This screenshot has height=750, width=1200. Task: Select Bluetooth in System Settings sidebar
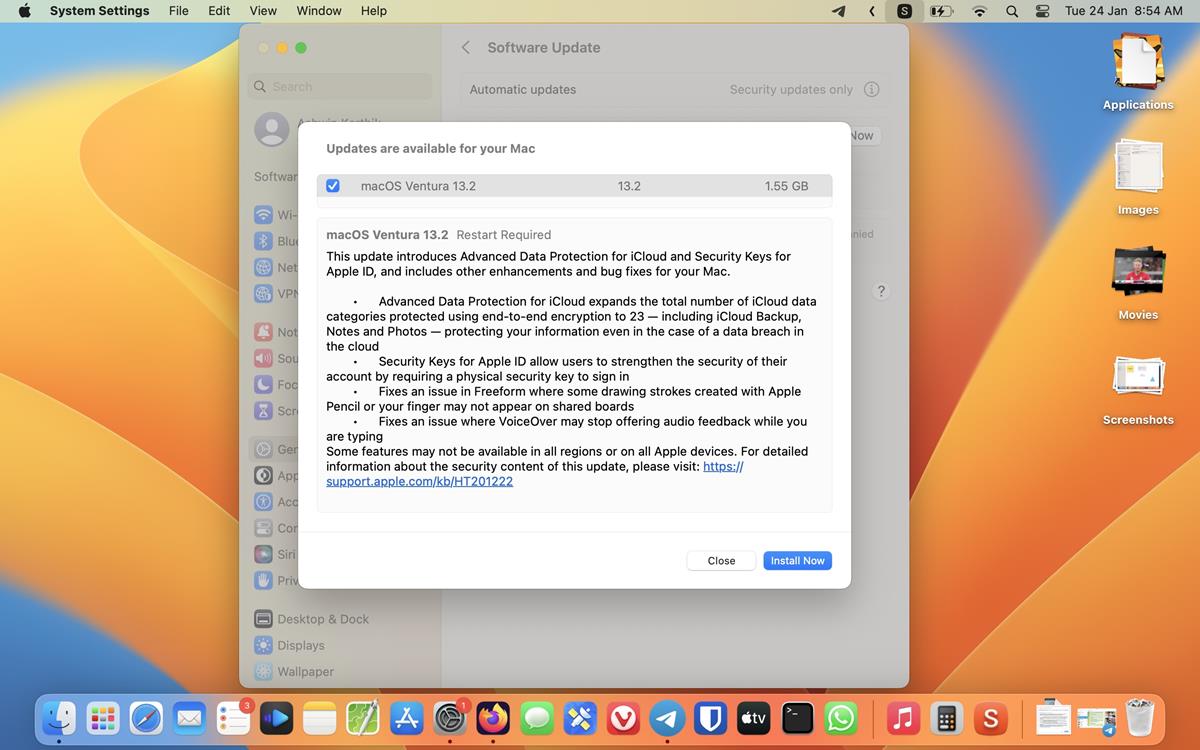pyautogui.click(x=285, y=240)
